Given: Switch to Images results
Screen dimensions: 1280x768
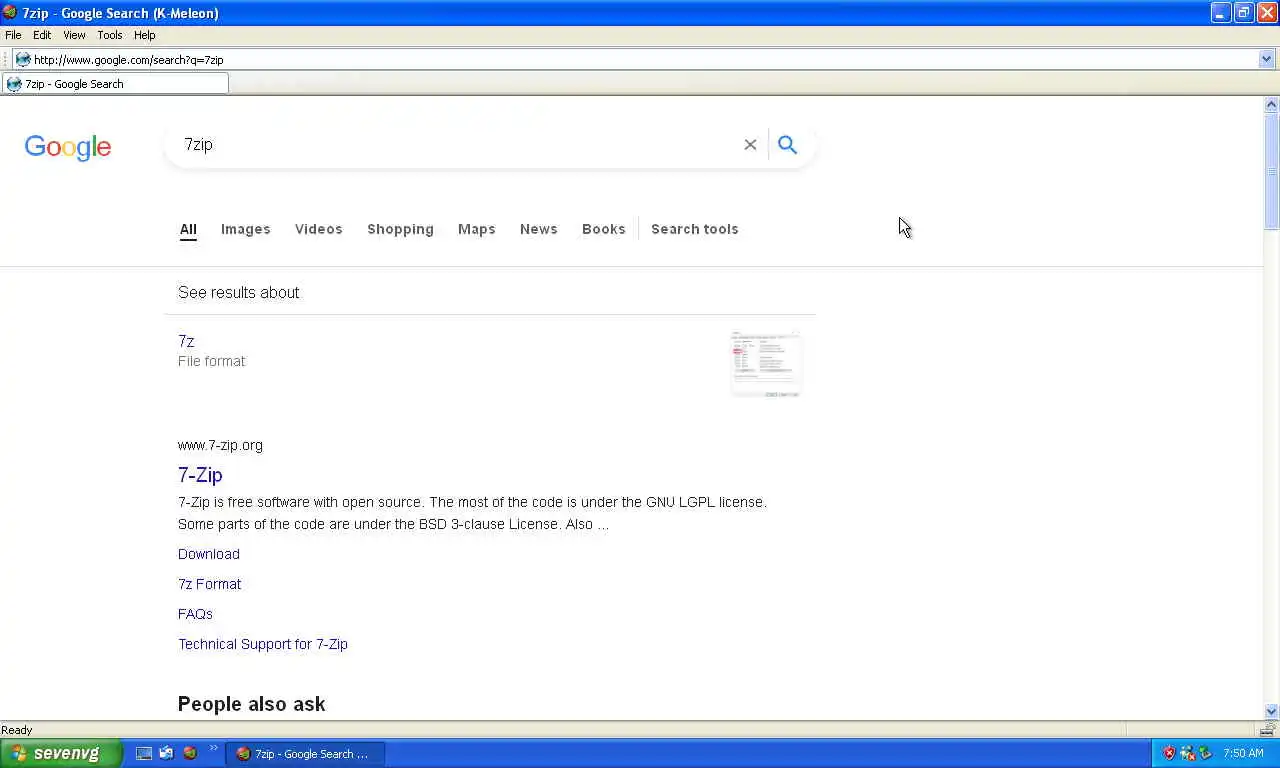Looking at the screenshot, I should [245, 229].
